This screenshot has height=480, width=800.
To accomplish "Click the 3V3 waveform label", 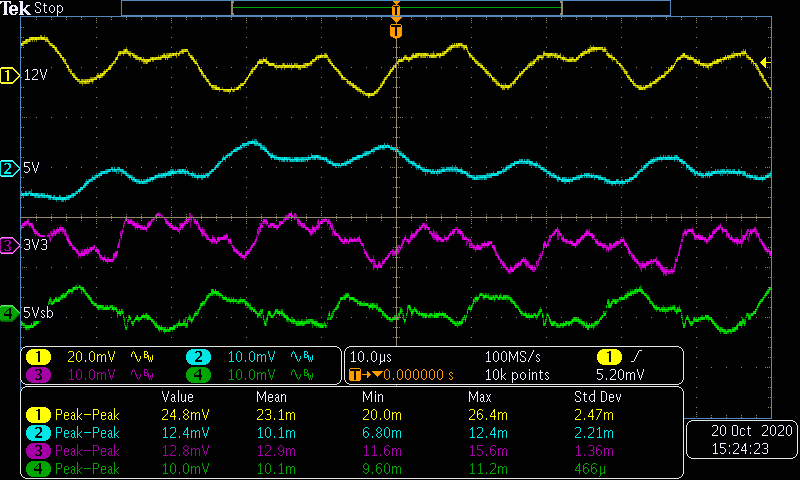I will coord(35,245).
